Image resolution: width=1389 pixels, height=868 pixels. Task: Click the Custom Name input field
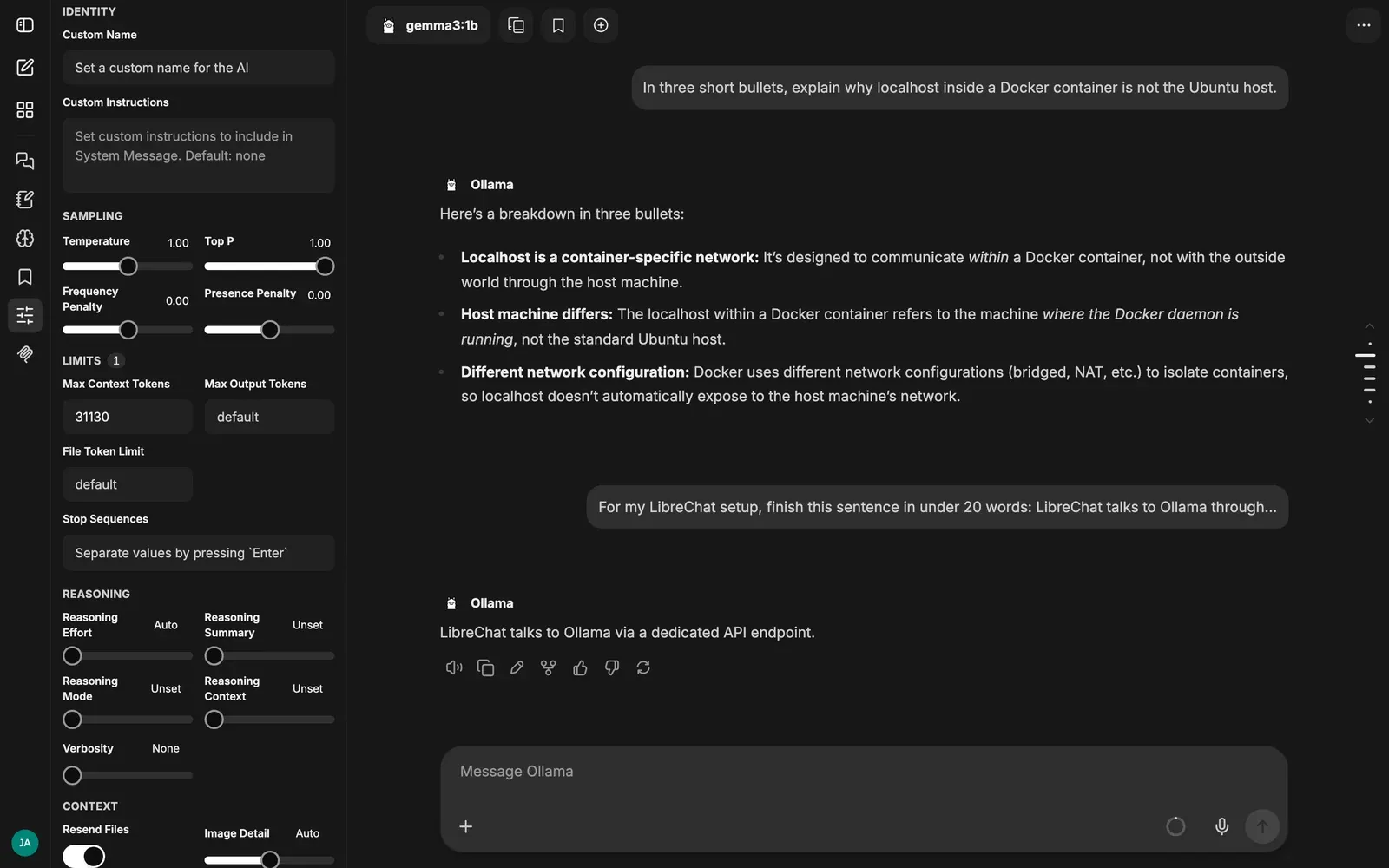click(x=199, y=68)
